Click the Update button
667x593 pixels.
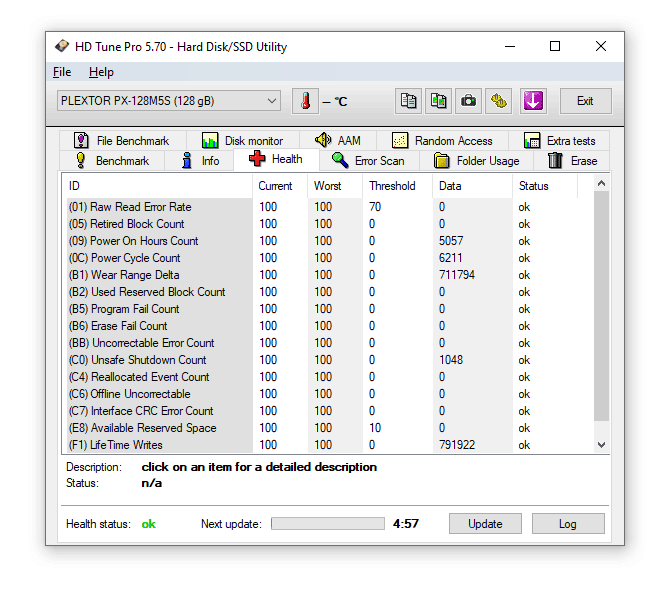click(485, 524)
